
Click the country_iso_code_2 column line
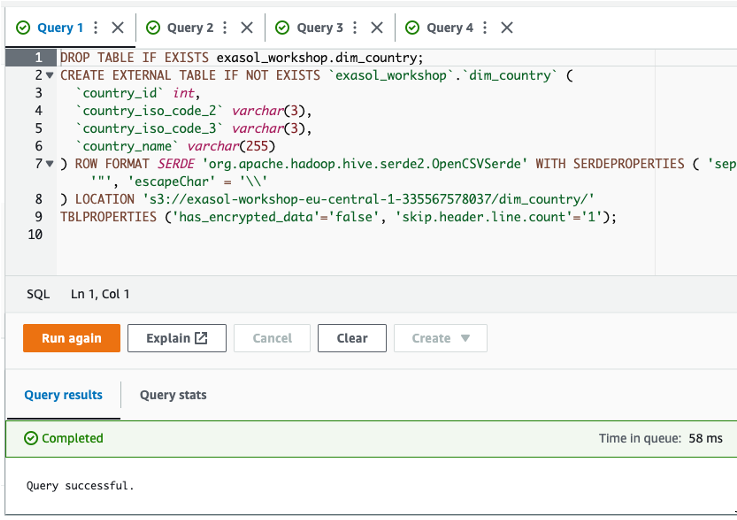tap(194, 111)
